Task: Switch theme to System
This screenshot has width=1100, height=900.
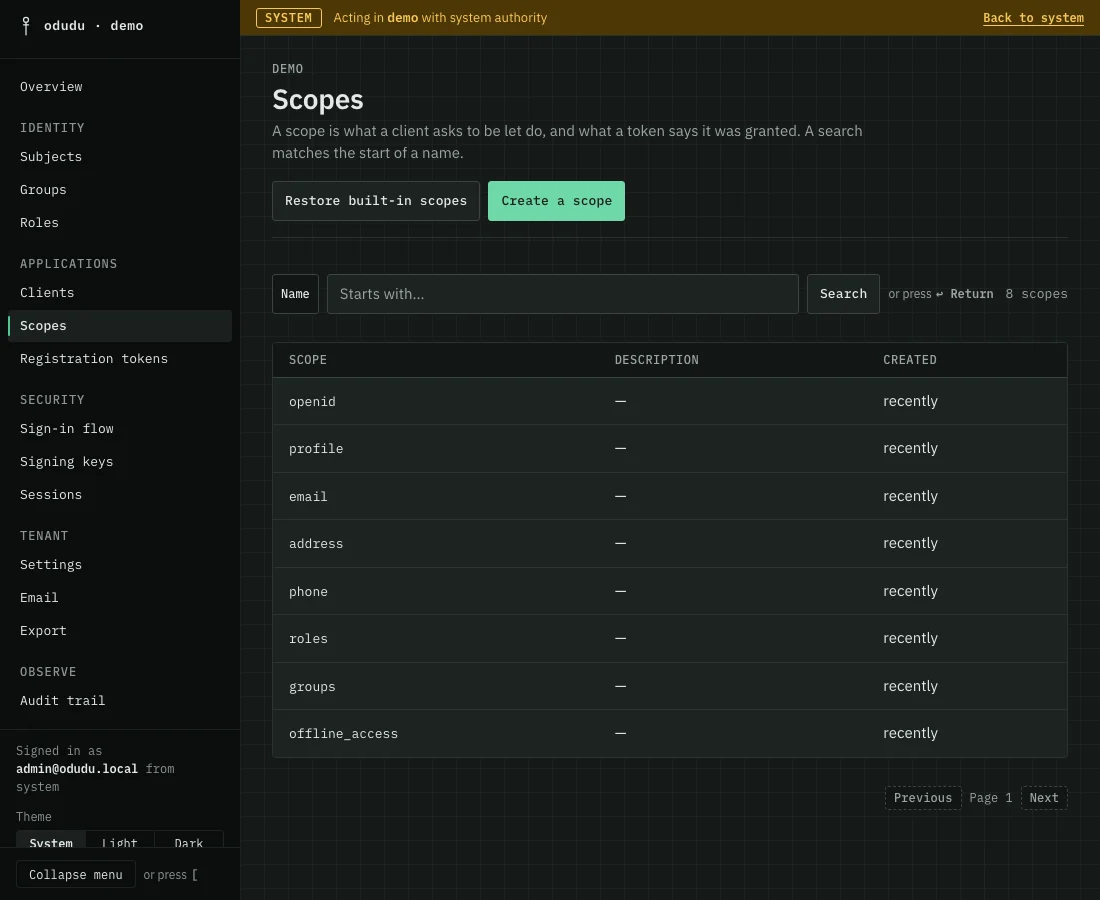Action: click(x=51, y=840)
